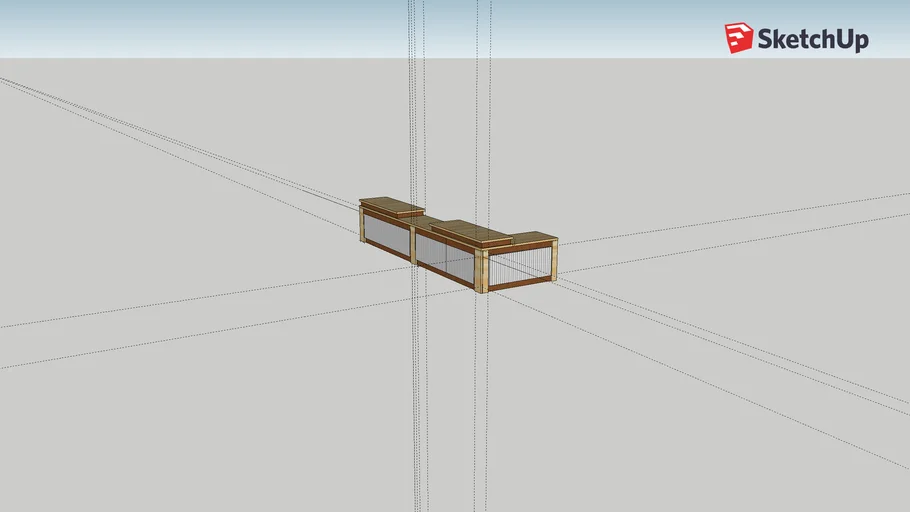The width and height of the screenshot is (910, 512).
Task: Pick the right pair of vertical guide lines
Action: [x=479, y=100]
